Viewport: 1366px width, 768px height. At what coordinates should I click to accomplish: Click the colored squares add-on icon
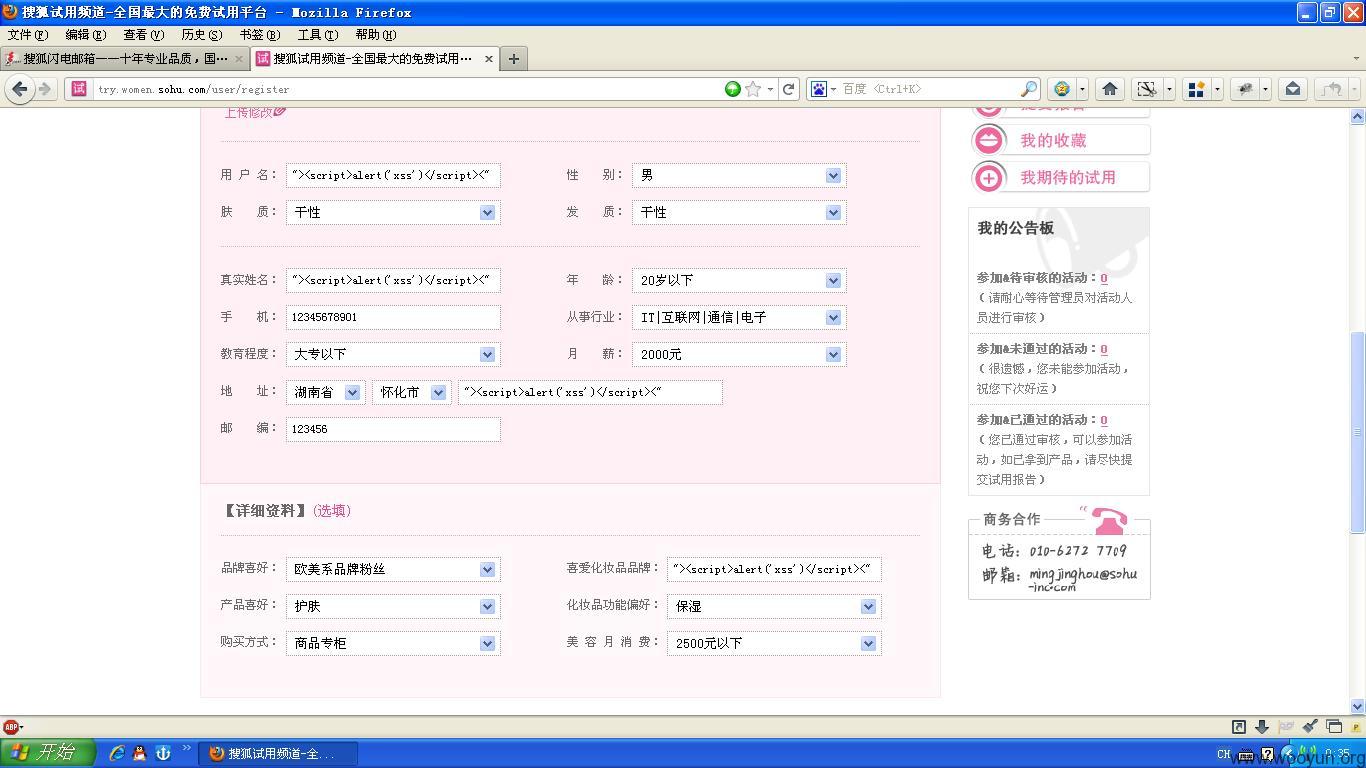1196,89
